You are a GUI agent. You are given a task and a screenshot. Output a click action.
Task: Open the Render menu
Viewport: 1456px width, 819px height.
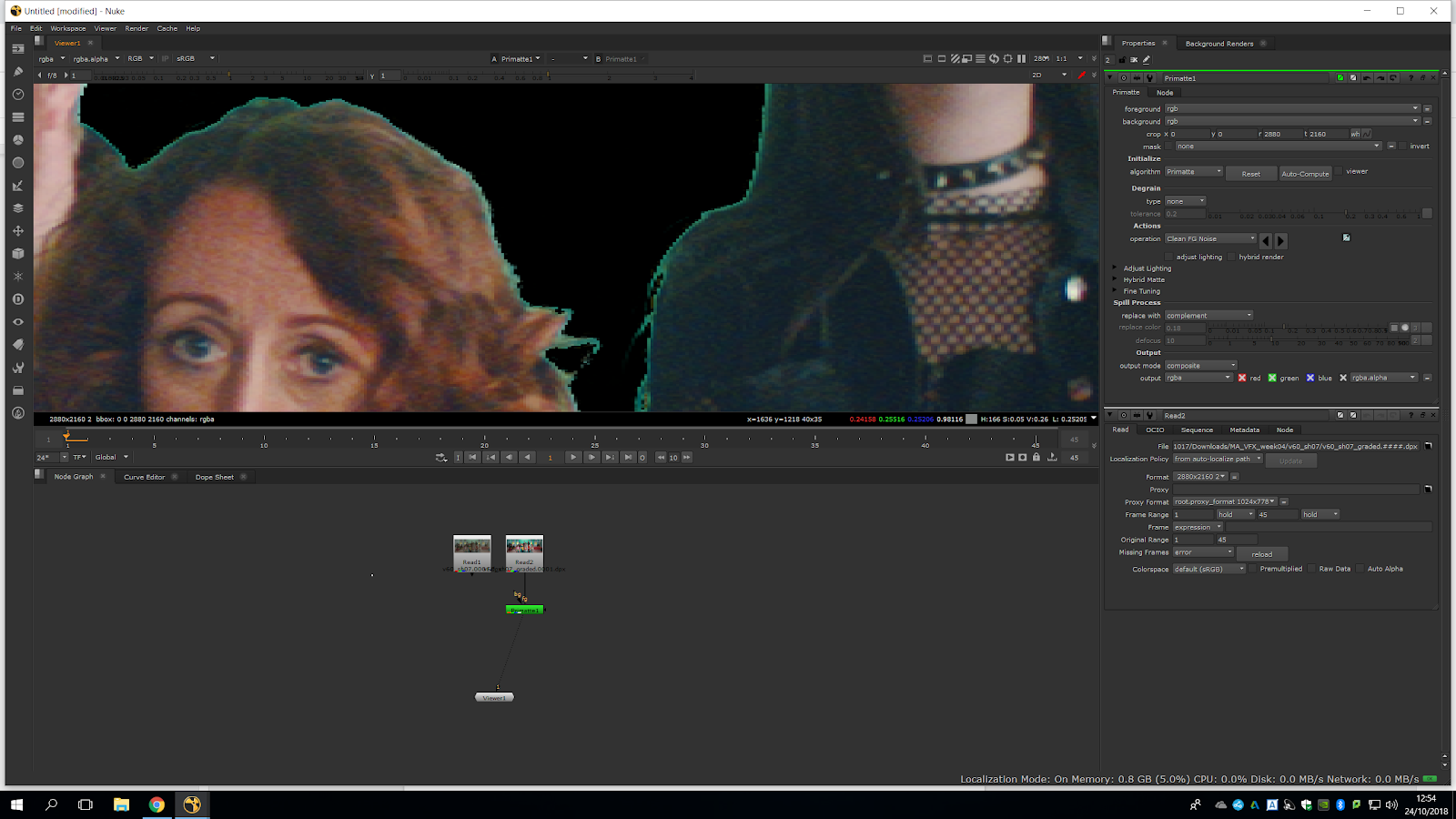(136, 28)
